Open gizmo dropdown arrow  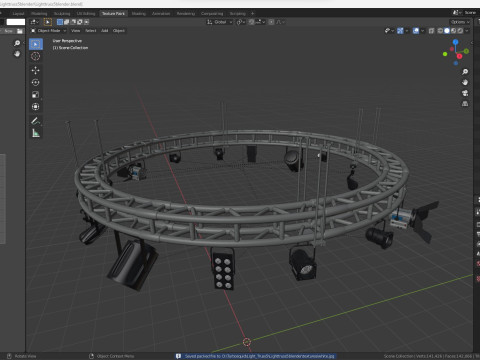(407, 31)
